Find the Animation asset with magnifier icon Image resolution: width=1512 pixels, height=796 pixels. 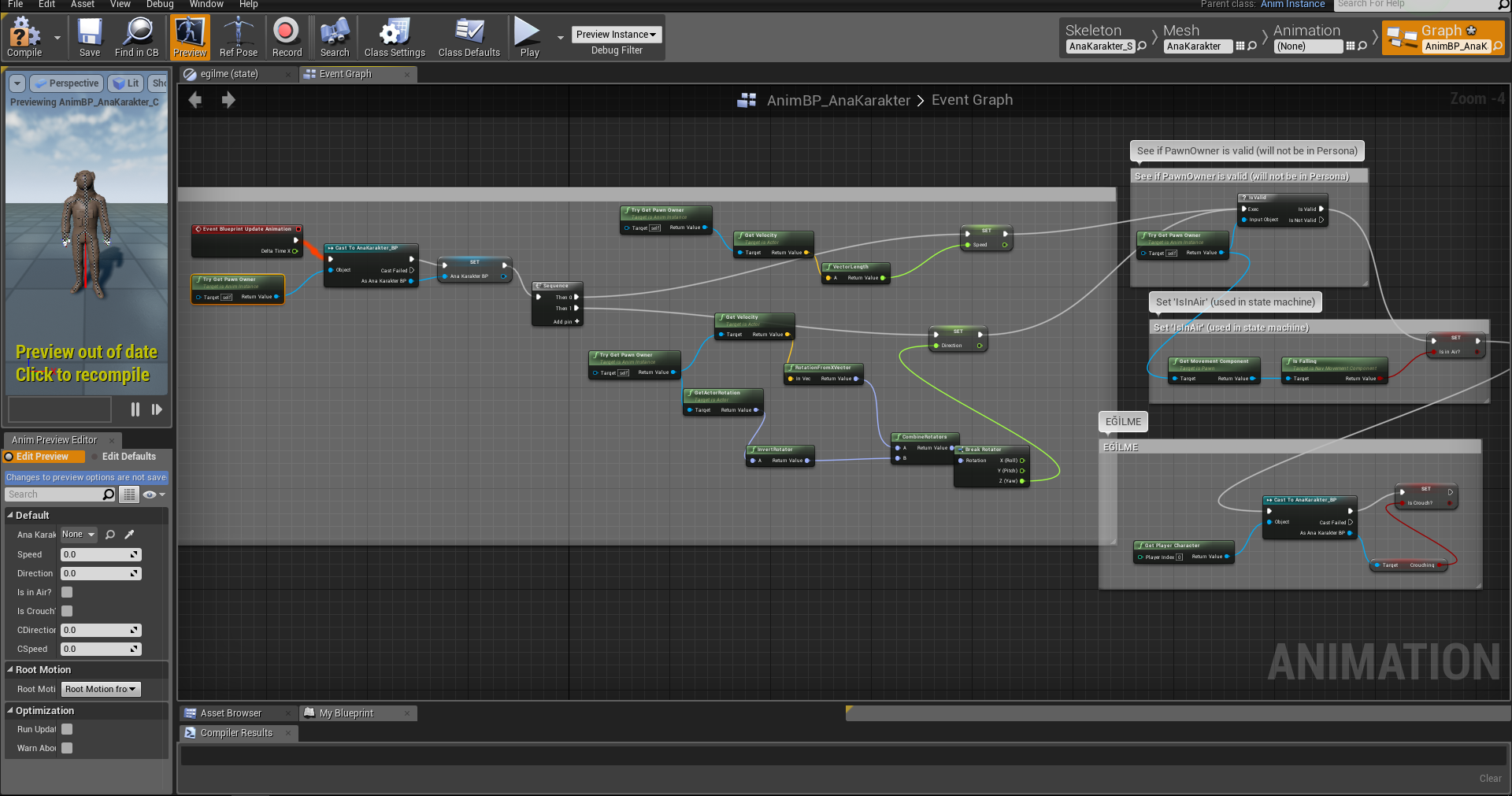(1362, 46)
